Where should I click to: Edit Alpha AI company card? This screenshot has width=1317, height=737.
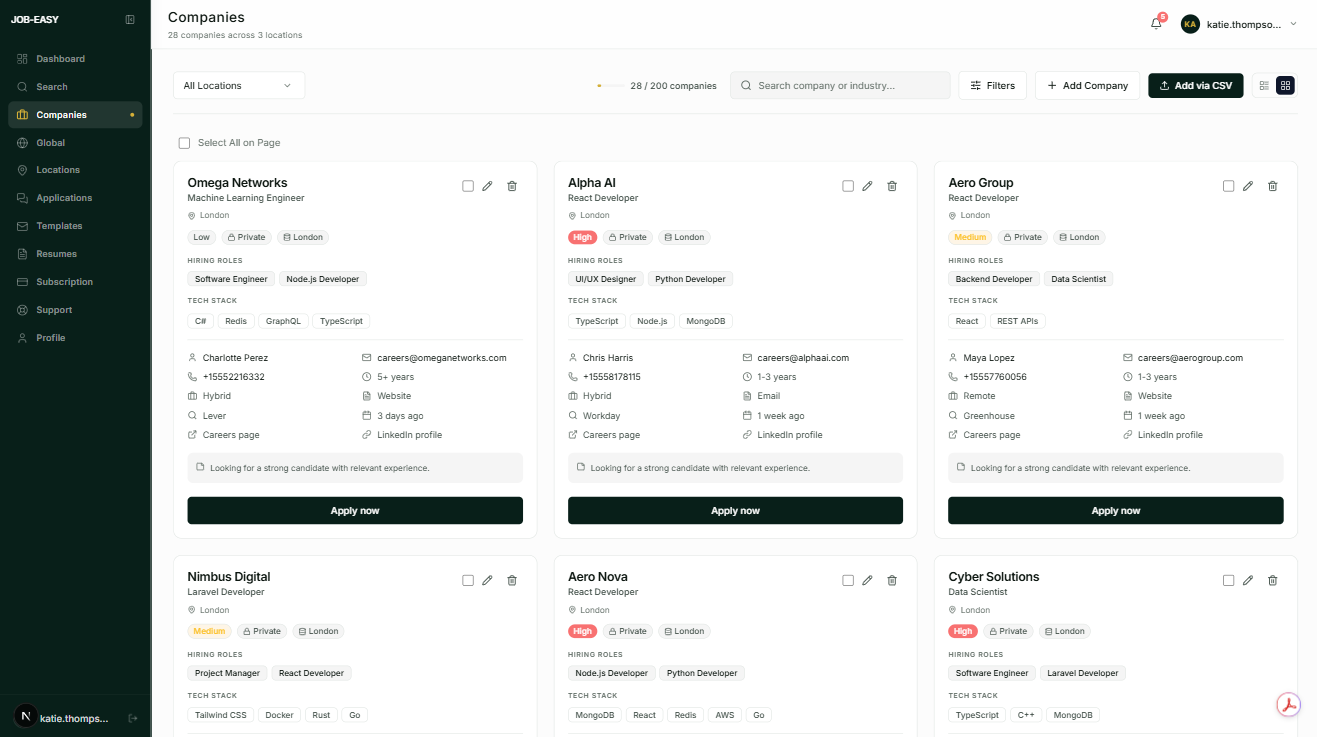[x=867, y=186]
